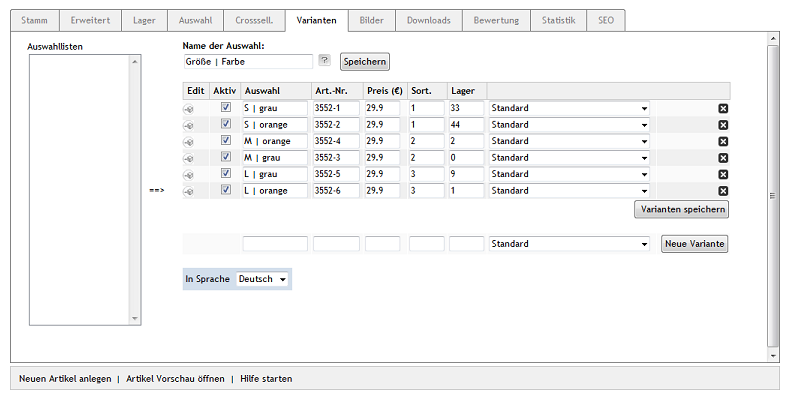Delete the S | orange variant

click(x=723, y=125)
